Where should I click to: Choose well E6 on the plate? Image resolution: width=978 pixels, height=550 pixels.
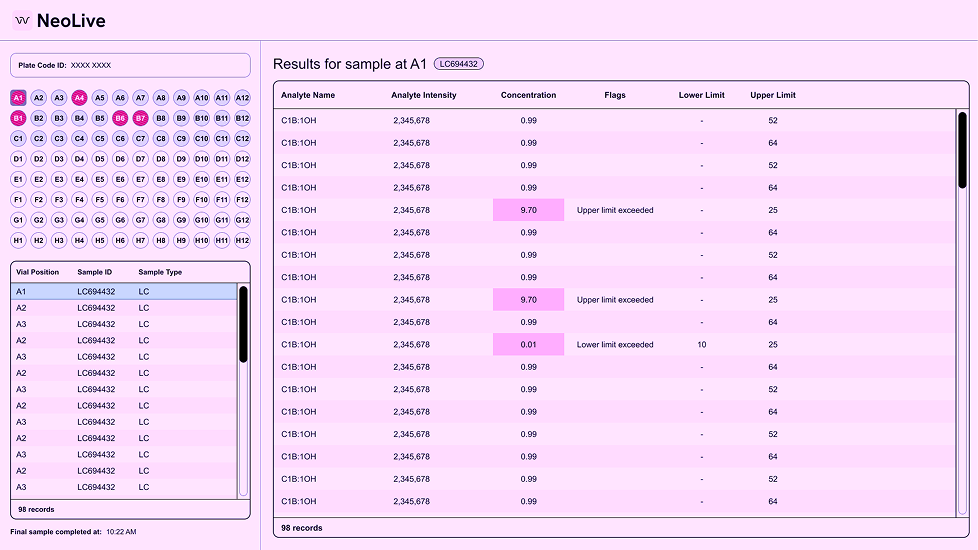point(120,179)
